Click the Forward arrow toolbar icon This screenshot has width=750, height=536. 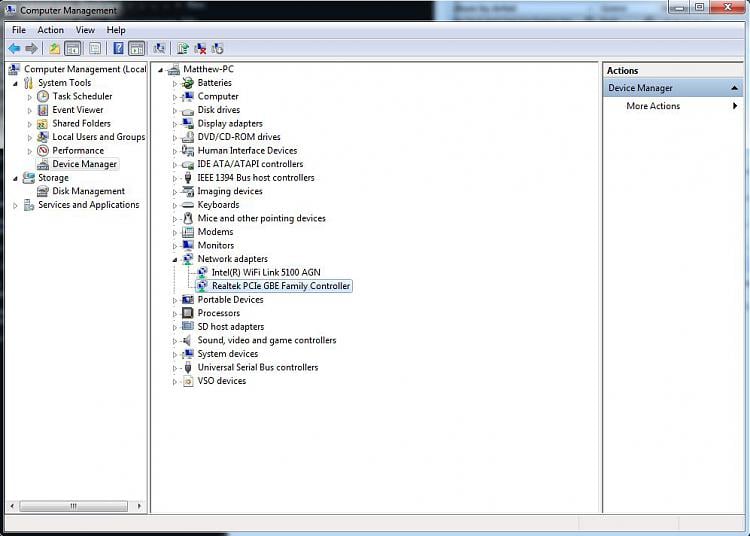[31, 48]
